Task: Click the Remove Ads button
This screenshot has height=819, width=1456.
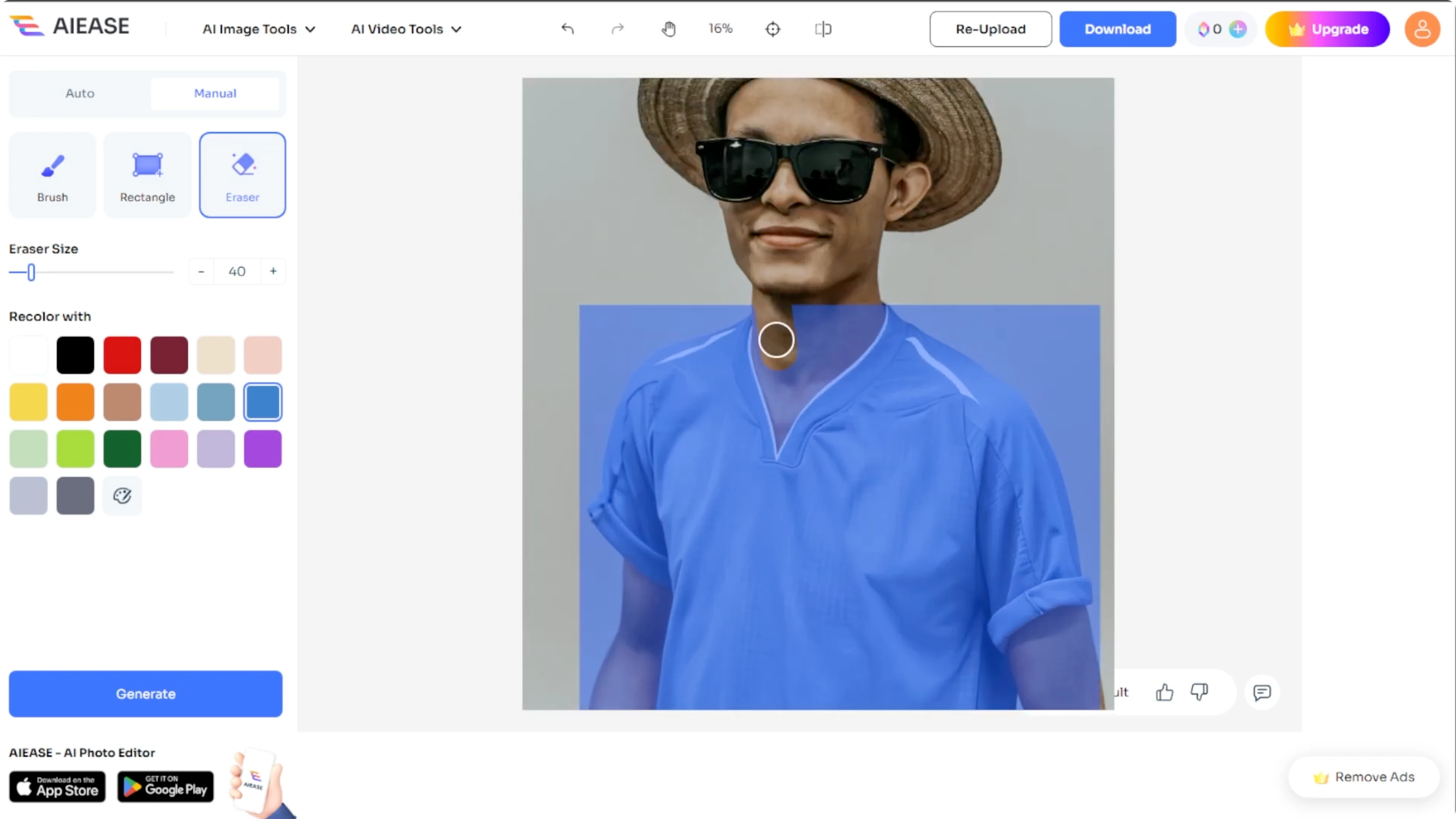Action: pyautogui.click(x=1363, y=777)
